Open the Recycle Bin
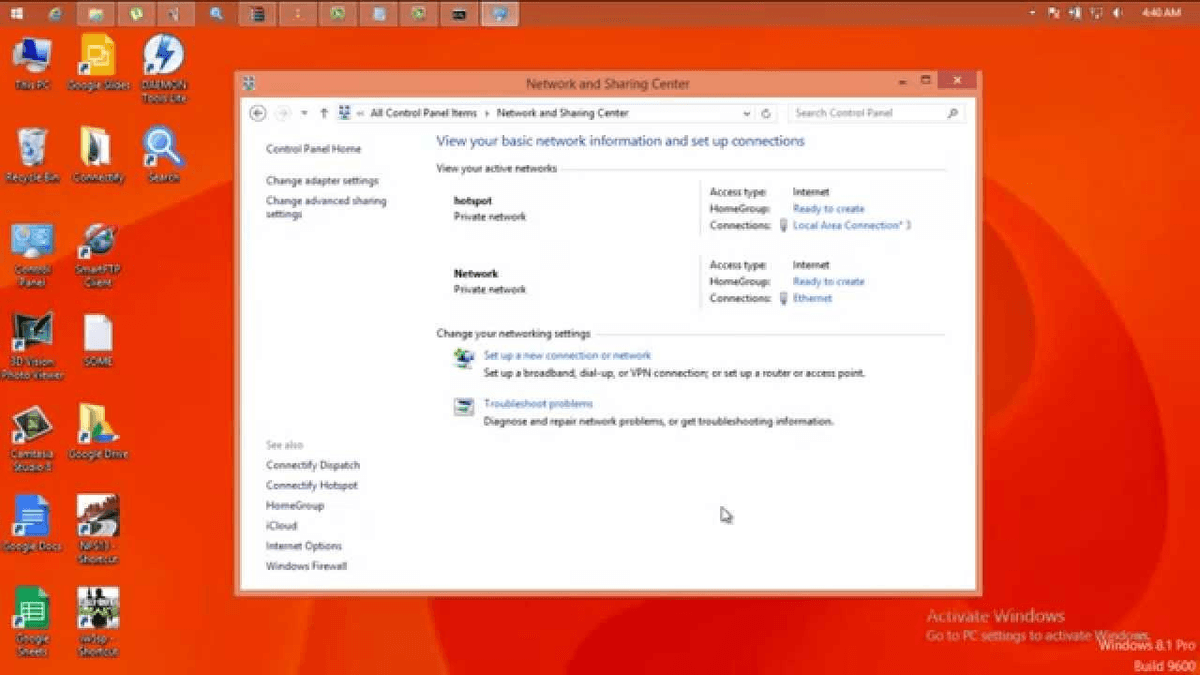1200x675 pixels. (32, 155)
